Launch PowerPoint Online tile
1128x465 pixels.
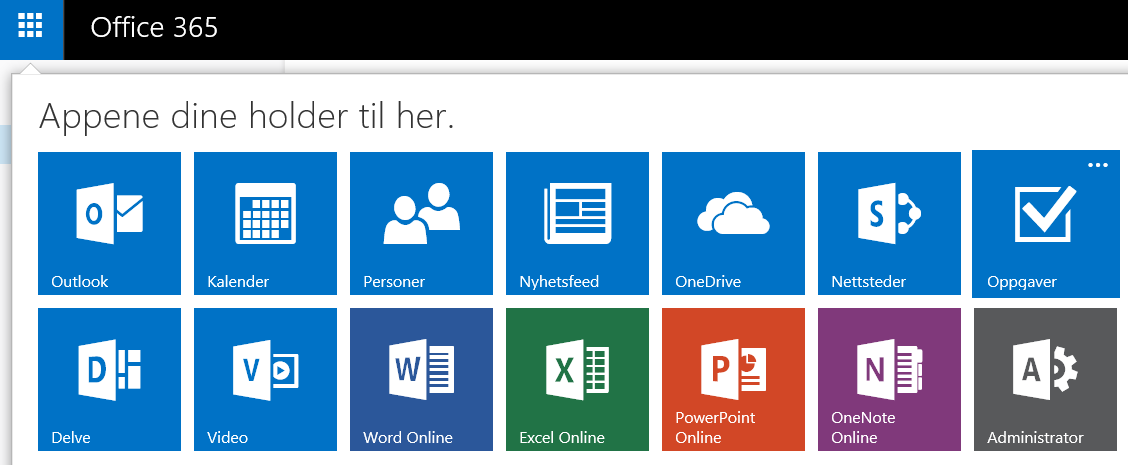[733, 379]
